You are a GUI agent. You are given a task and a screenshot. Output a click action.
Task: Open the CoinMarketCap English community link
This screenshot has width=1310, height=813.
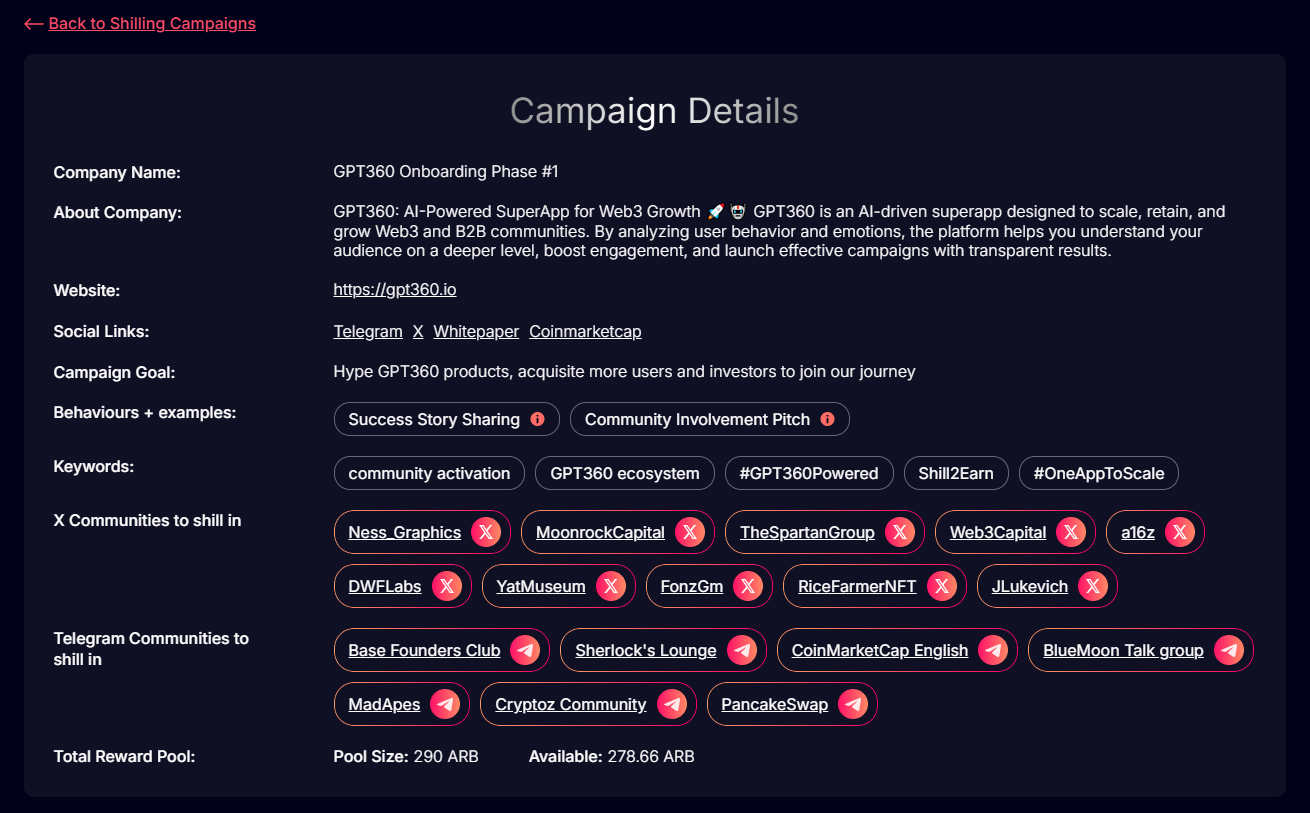pyautogui.click(x=880, y=650)
